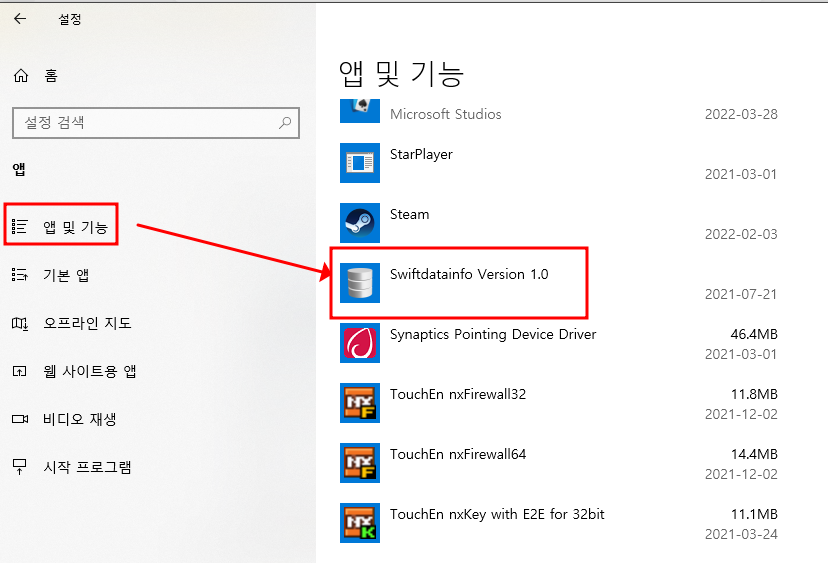
Task: Click the StarPlayer date 2021-03-01
Action: 741,174
